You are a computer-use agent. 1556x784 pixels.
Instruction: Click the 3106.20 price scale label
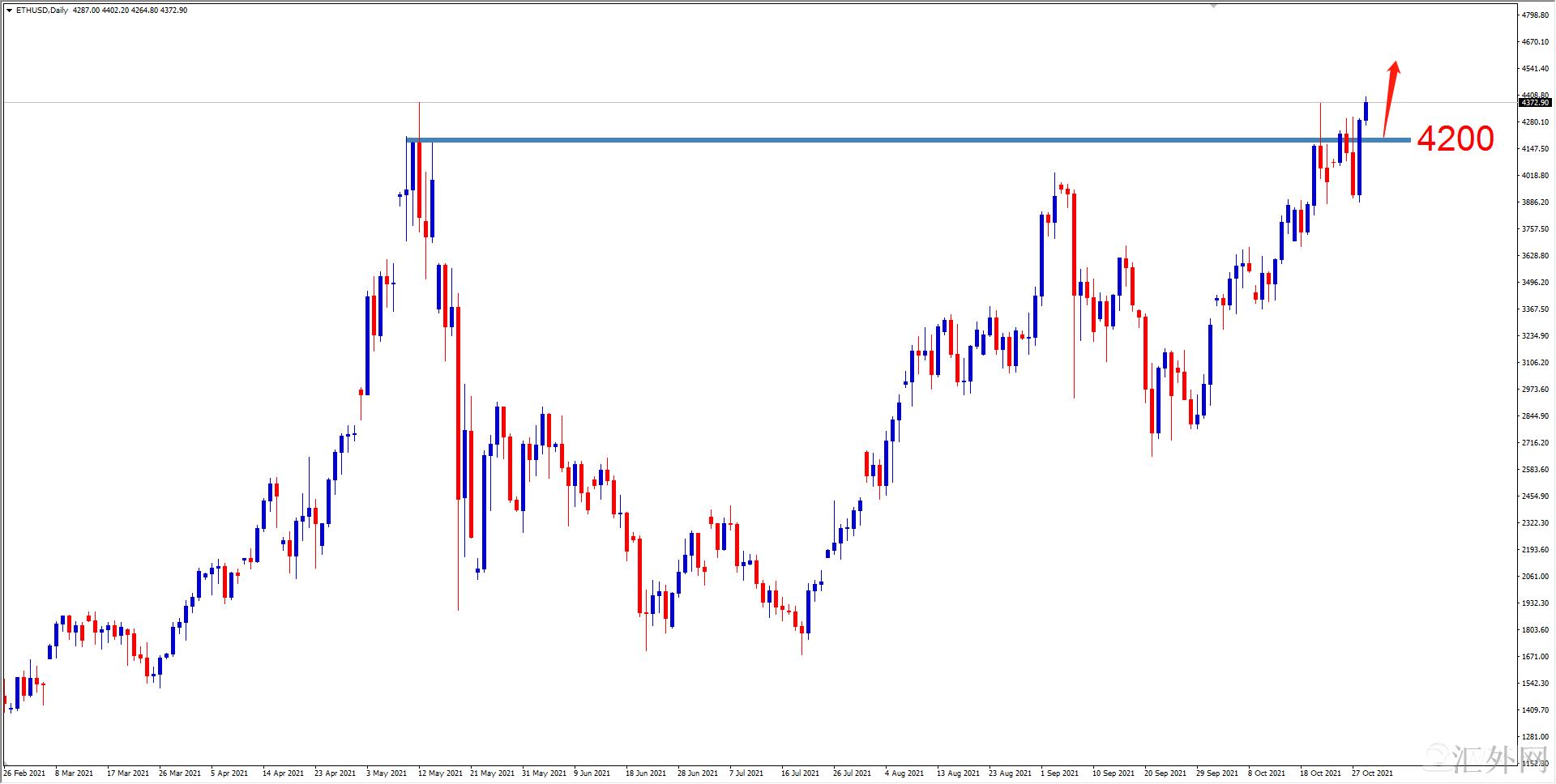click(x=1535, y=363)
